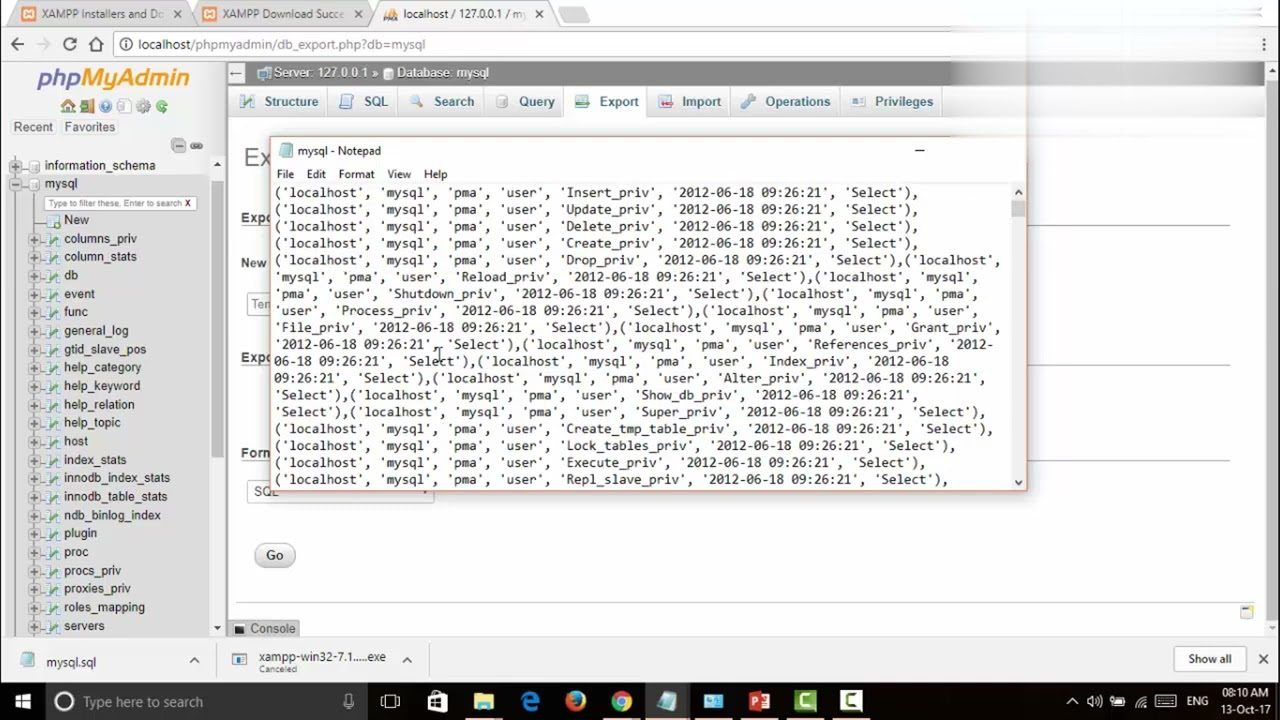Click the Server: 127.0.0.1 breadcrumb
Viewport: 1280px width, 720px height.
coord(321,73)
